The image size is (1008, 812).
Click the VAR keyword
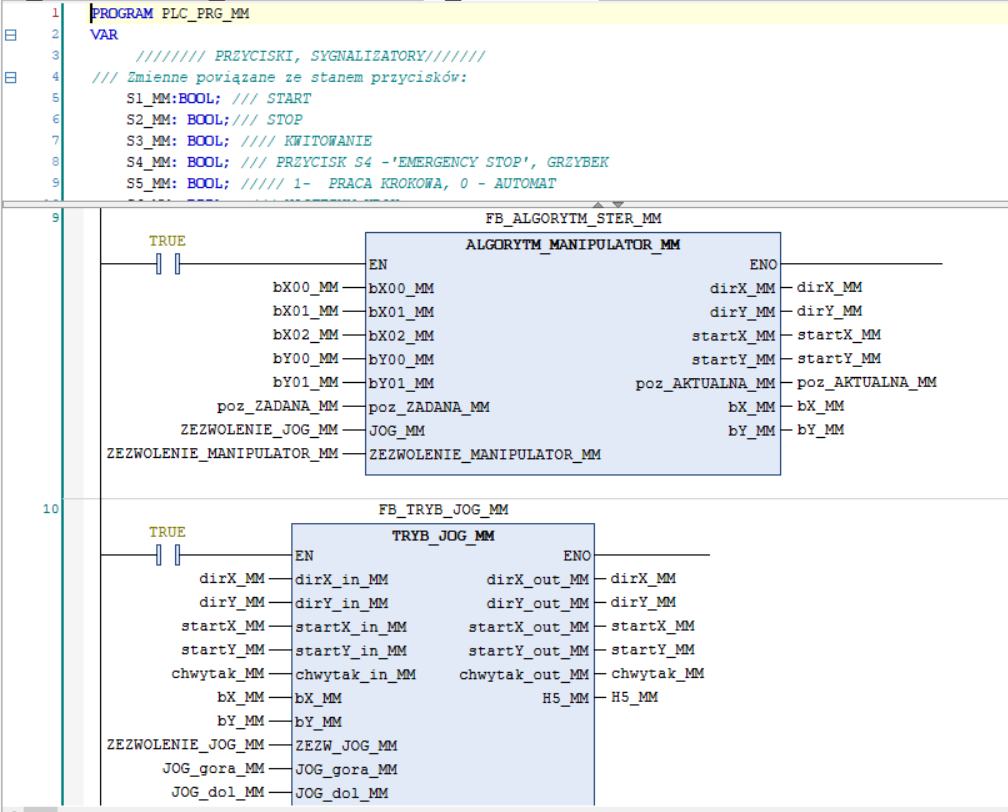104,35
